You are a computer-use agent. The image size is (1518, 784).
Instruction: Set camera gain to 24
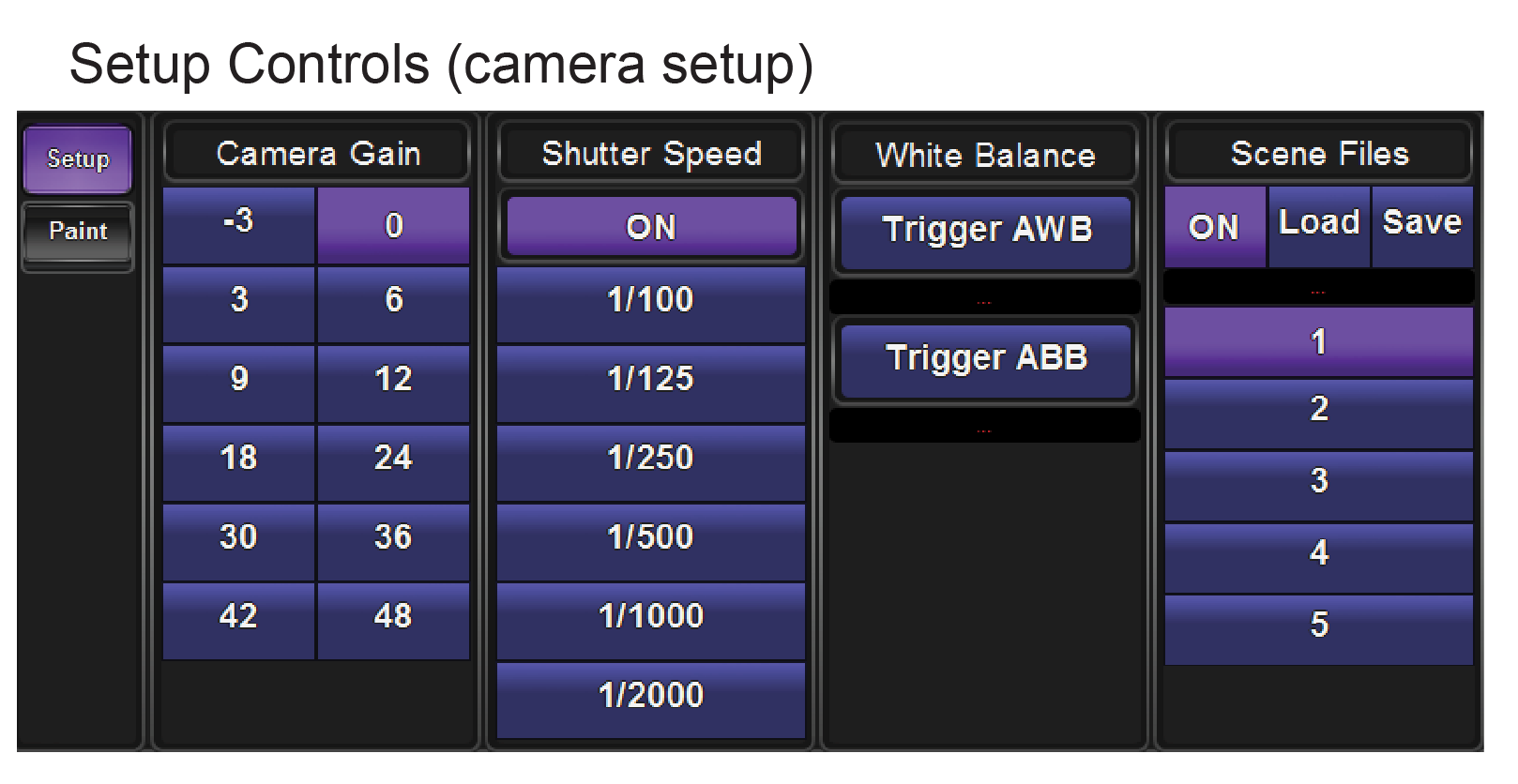pos(393,459)
